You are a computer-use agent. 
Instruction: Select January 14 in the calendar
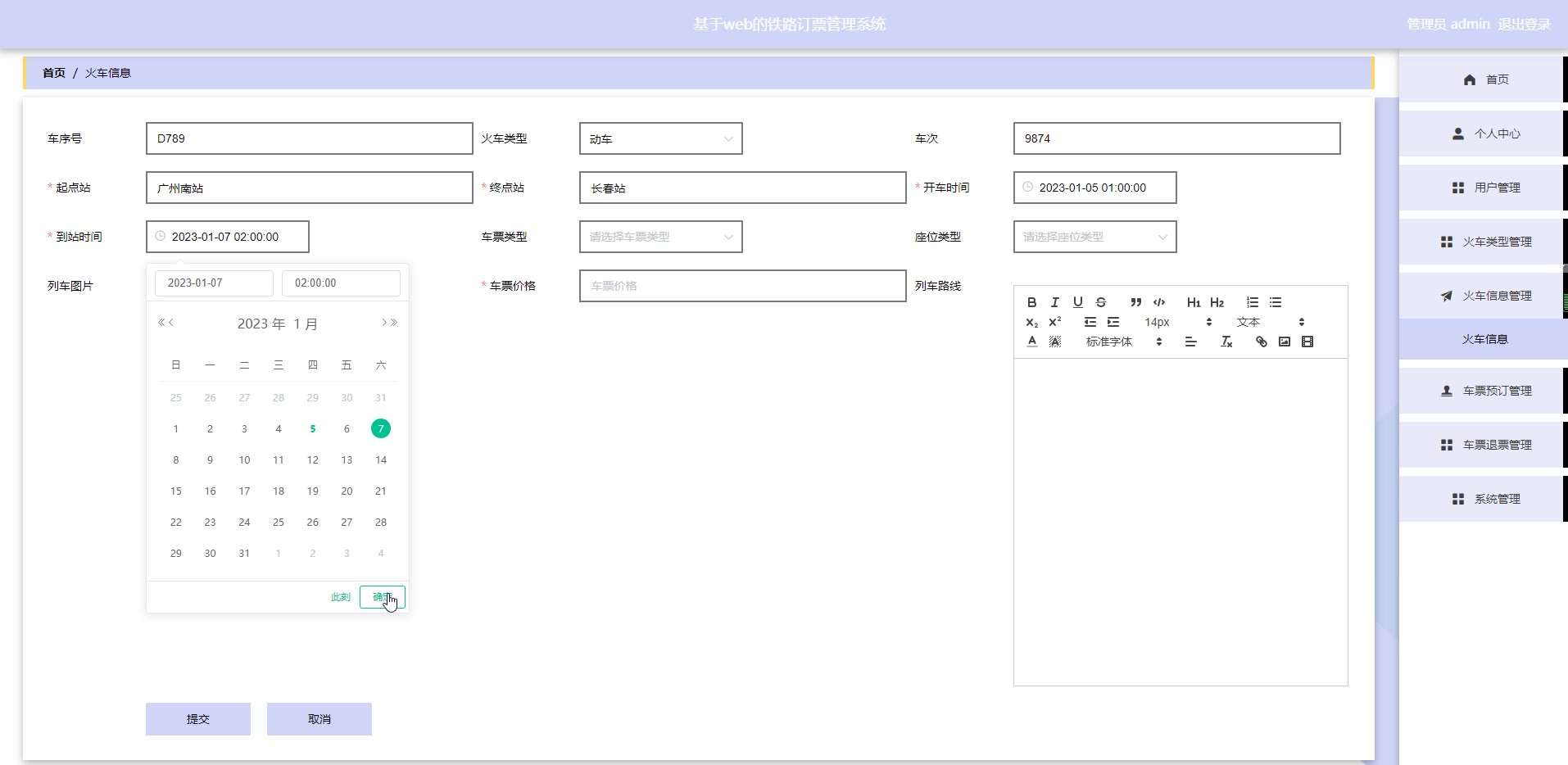click(381, 460)
